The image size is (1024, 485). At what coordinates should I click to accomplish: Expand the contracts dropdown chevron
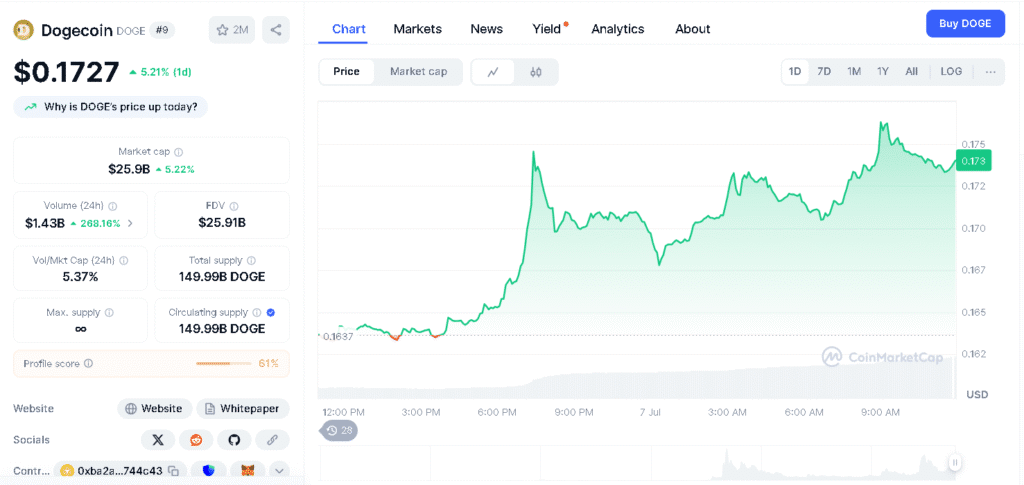coord(280,471)
